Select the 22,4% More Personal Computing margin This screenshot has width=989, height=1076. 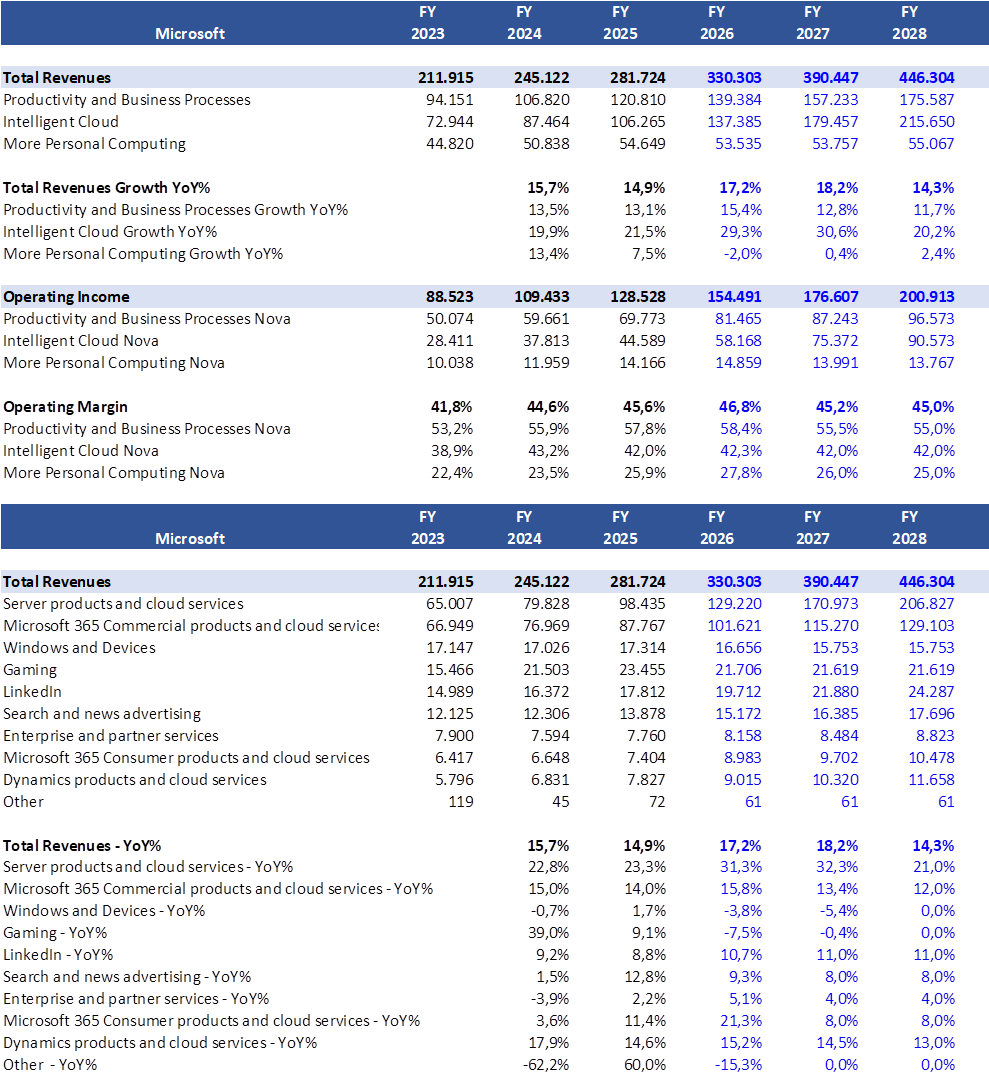click(452, 473)
